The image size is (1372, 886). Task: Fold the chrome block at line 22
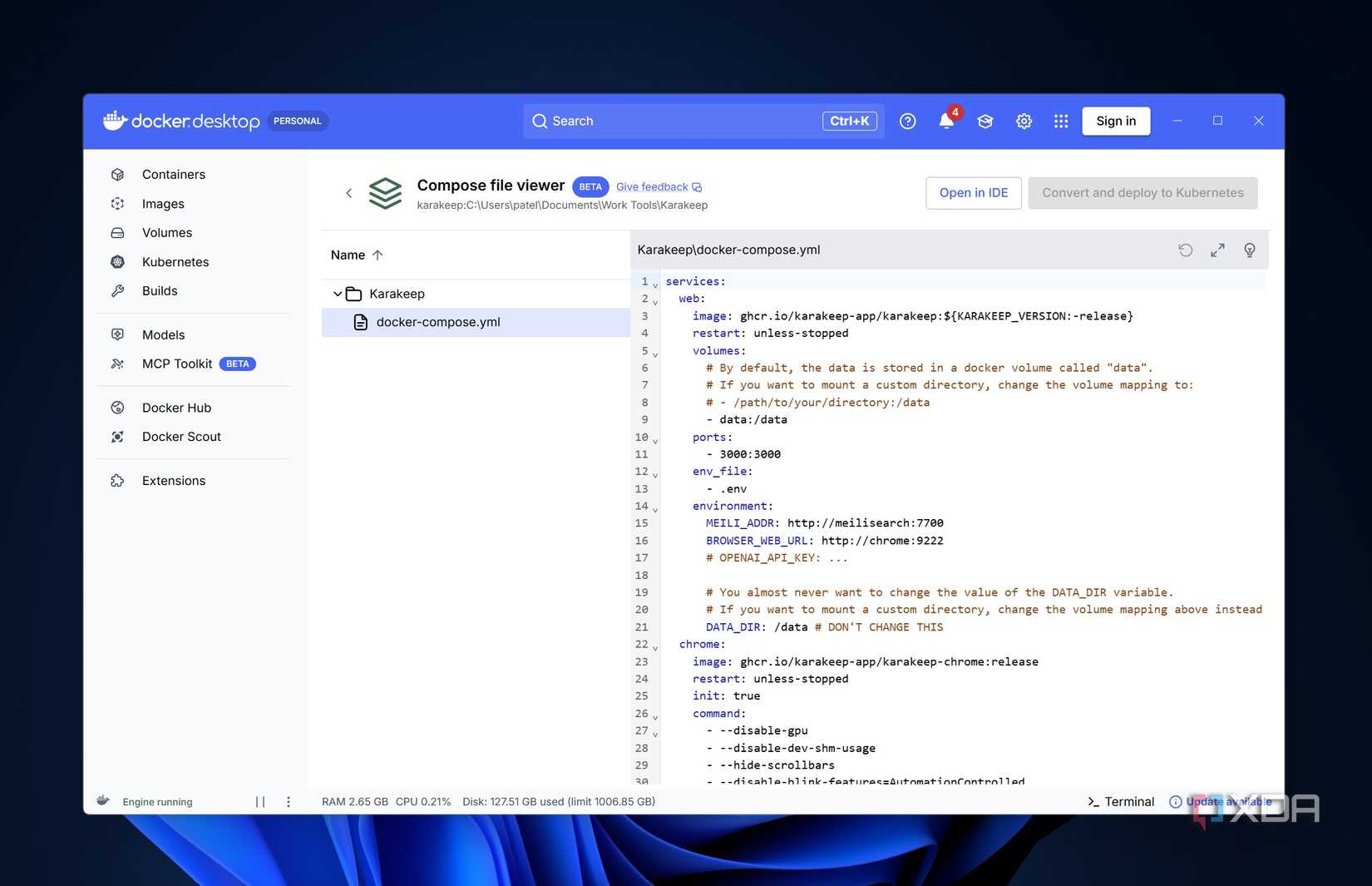tap(655, 647)
